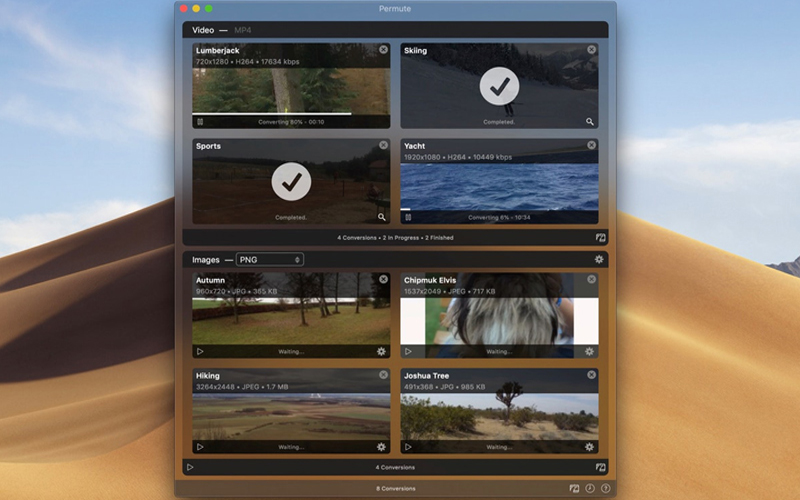Open settings gear for the Hiking image
Screen dimensions: 800x500
(381, 446)
